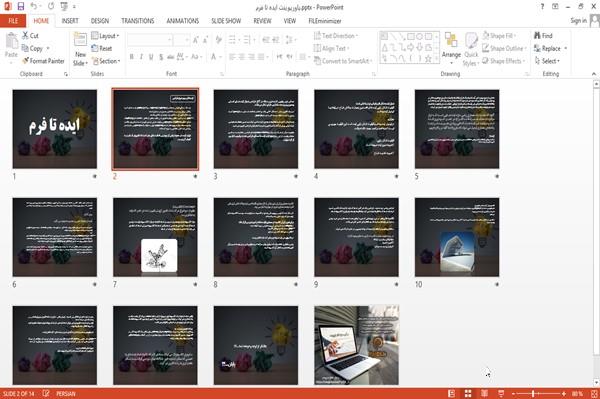Click the zoom in plus button
Viewport: 600px width, 399px height.
564,394
